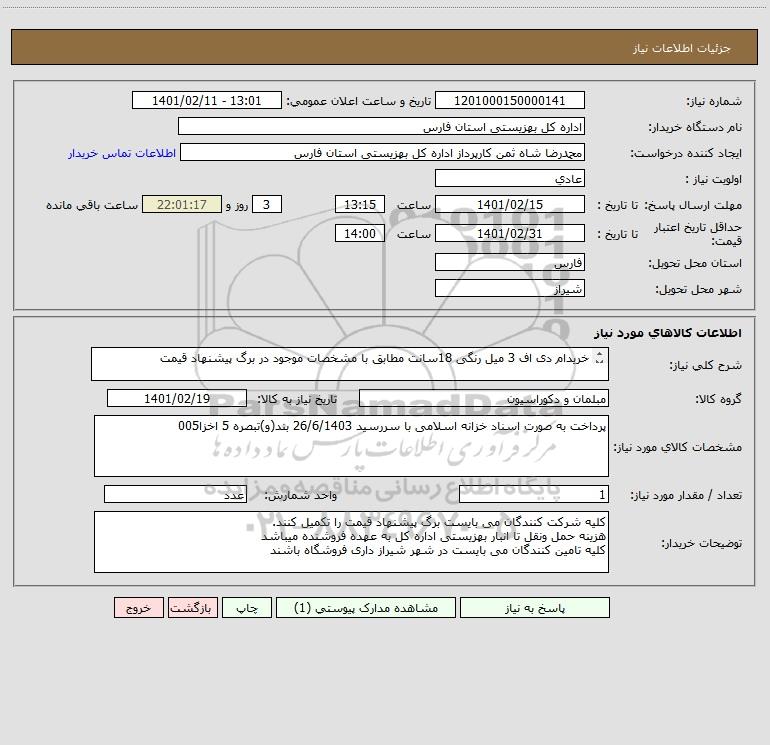Click the label شهر محل تحویل:
Image resolution: width=770 pixels, height=745 pixels.
click(x=699, y=290)
